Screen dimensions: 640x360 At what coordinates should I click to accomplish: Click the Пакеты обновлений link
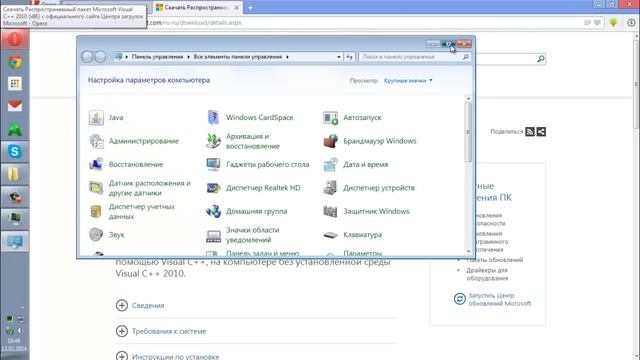pyautogui.click(x=495, y=260)
